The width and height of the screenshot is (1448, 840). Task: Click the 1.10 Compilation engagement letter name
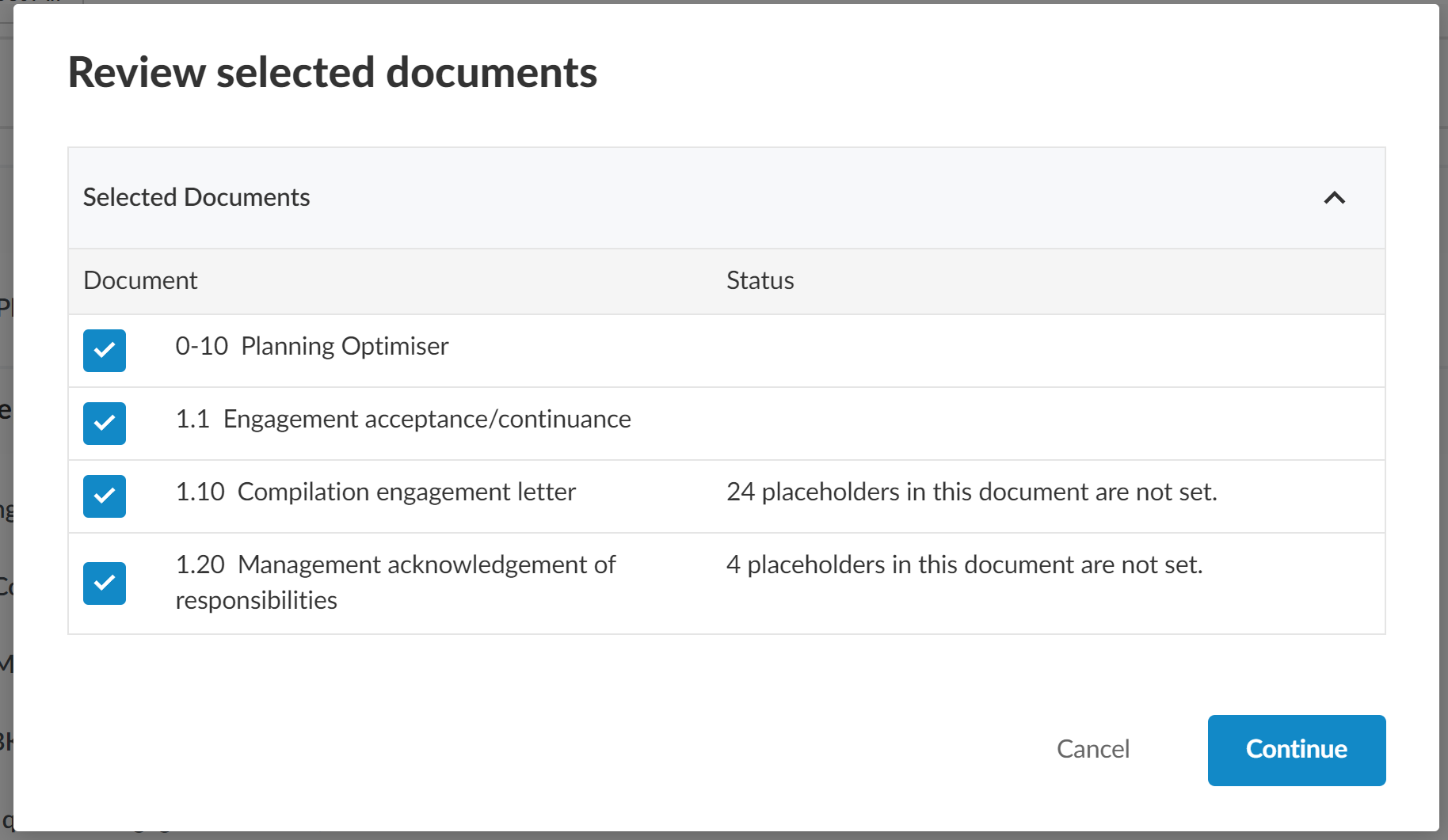pos(375,492)
